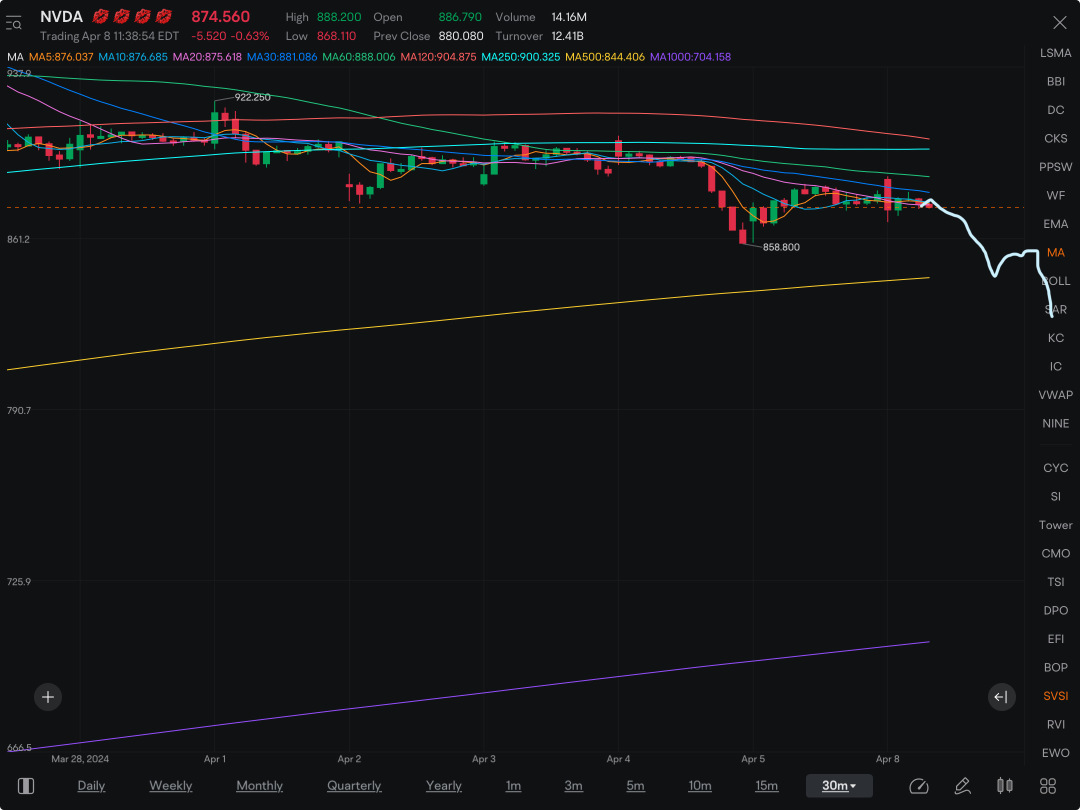Toggle the active SVSI sub-indicator

pos(1055,696)
